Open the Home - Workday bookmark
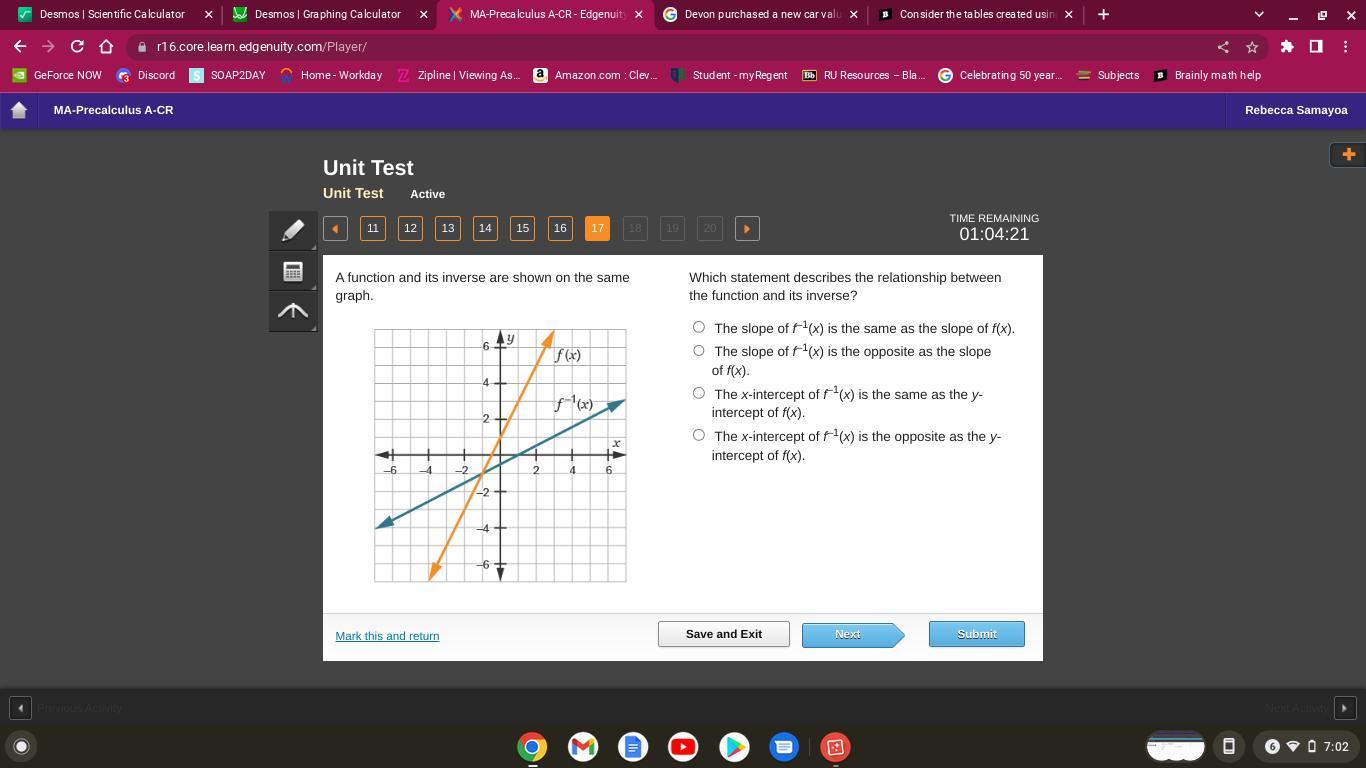Screen dimensions: 1366x768 point(331,75)
